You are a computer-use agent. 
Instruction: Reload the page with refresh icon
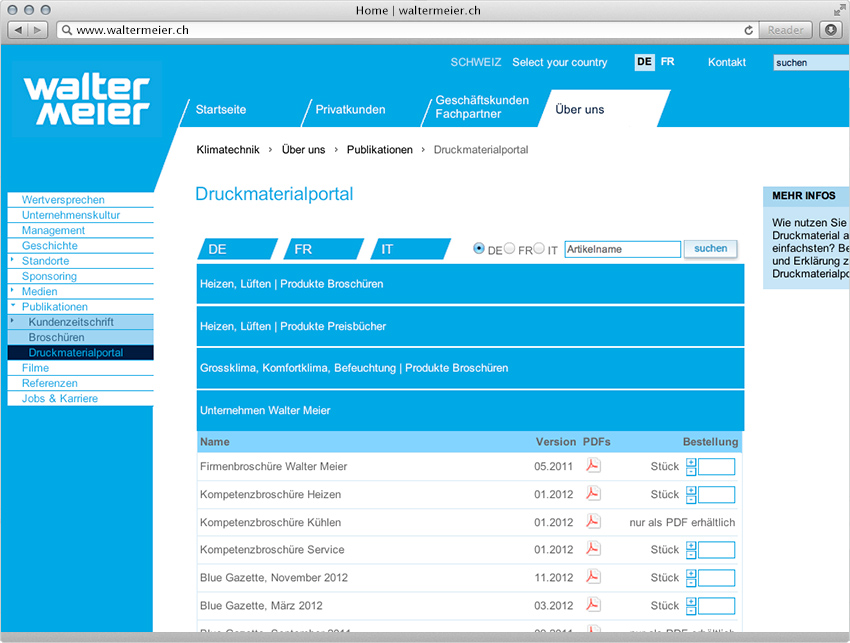click(x=749, y=30)
